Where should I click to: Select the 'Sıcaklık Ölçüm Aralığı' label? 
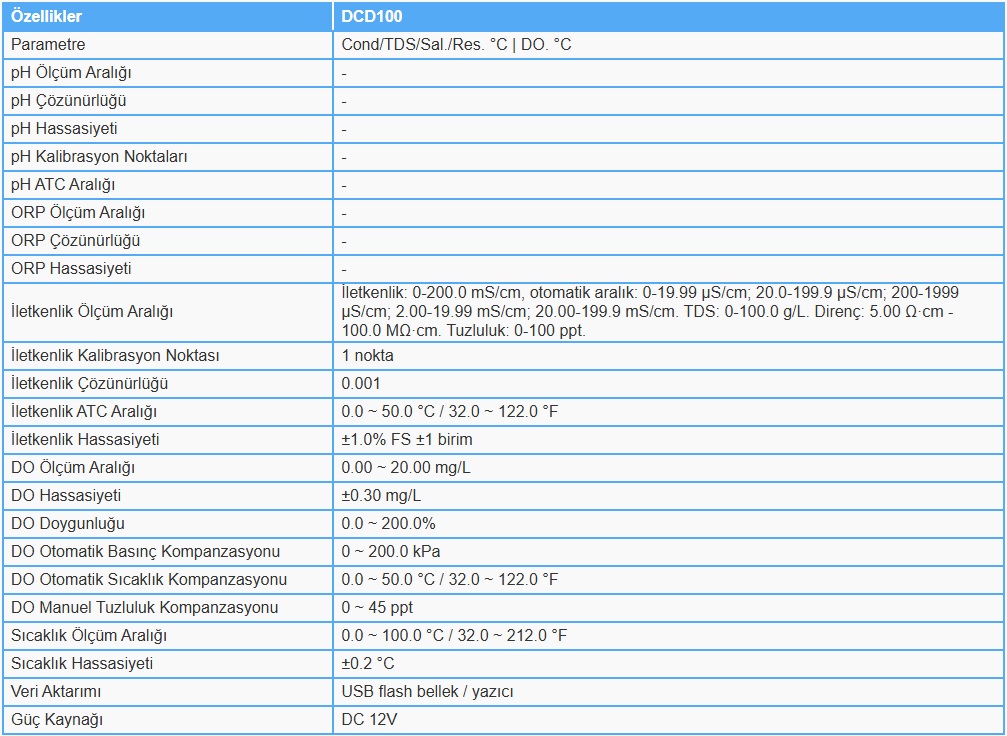tap(89, 636)
